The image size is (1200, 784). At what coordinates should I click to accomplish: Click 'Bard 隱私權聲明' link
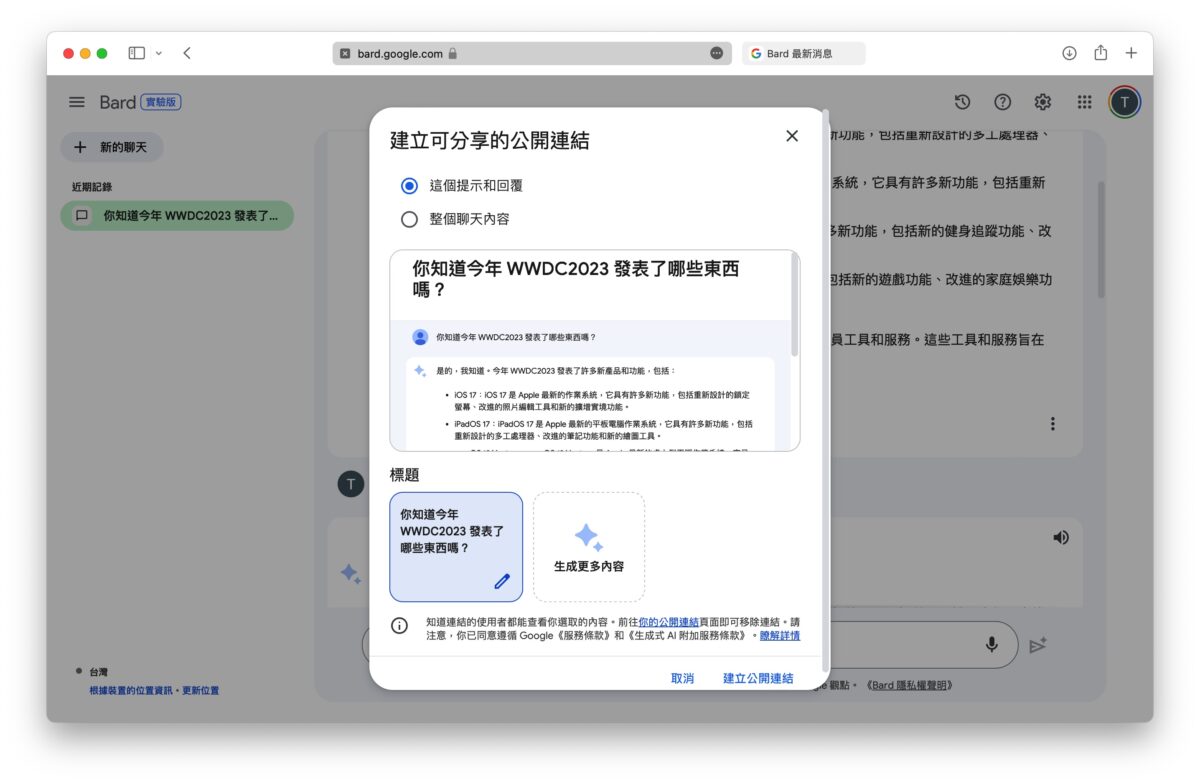[910, 685]
